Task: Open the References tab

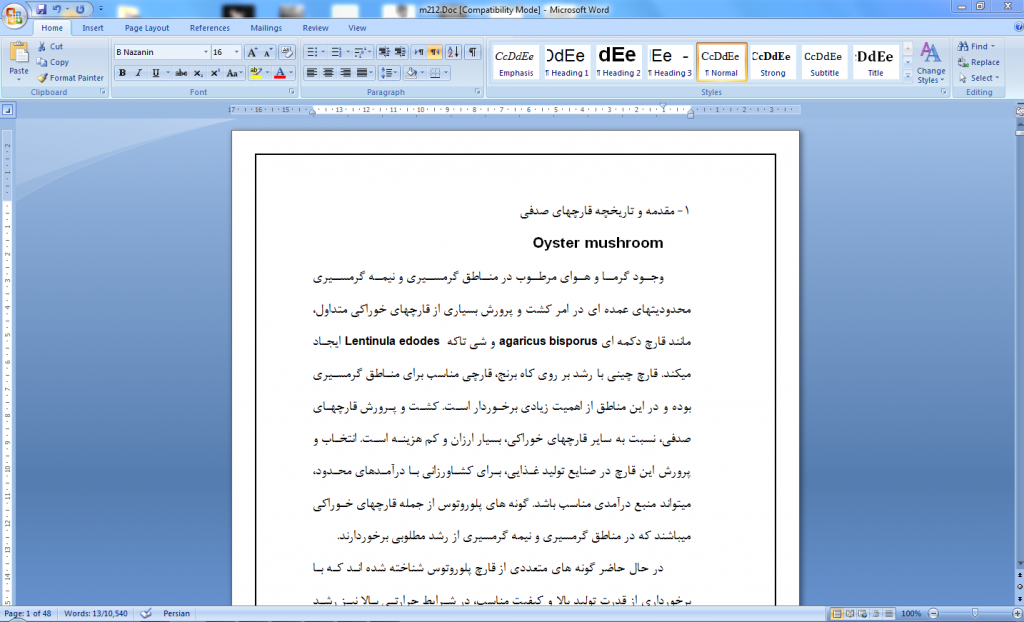Action: tap(209, 28)
